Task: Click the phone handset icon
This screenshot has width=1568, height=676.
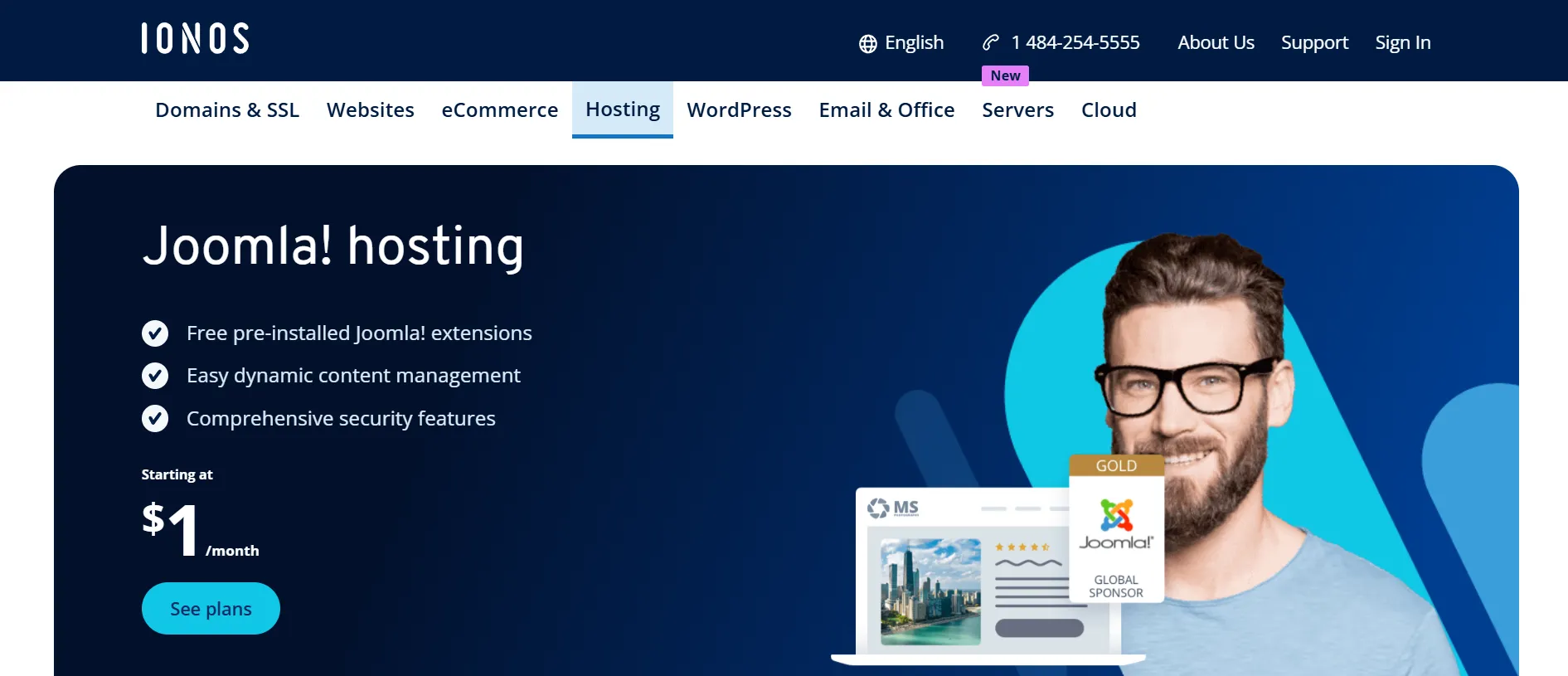Action: point(991,42)
